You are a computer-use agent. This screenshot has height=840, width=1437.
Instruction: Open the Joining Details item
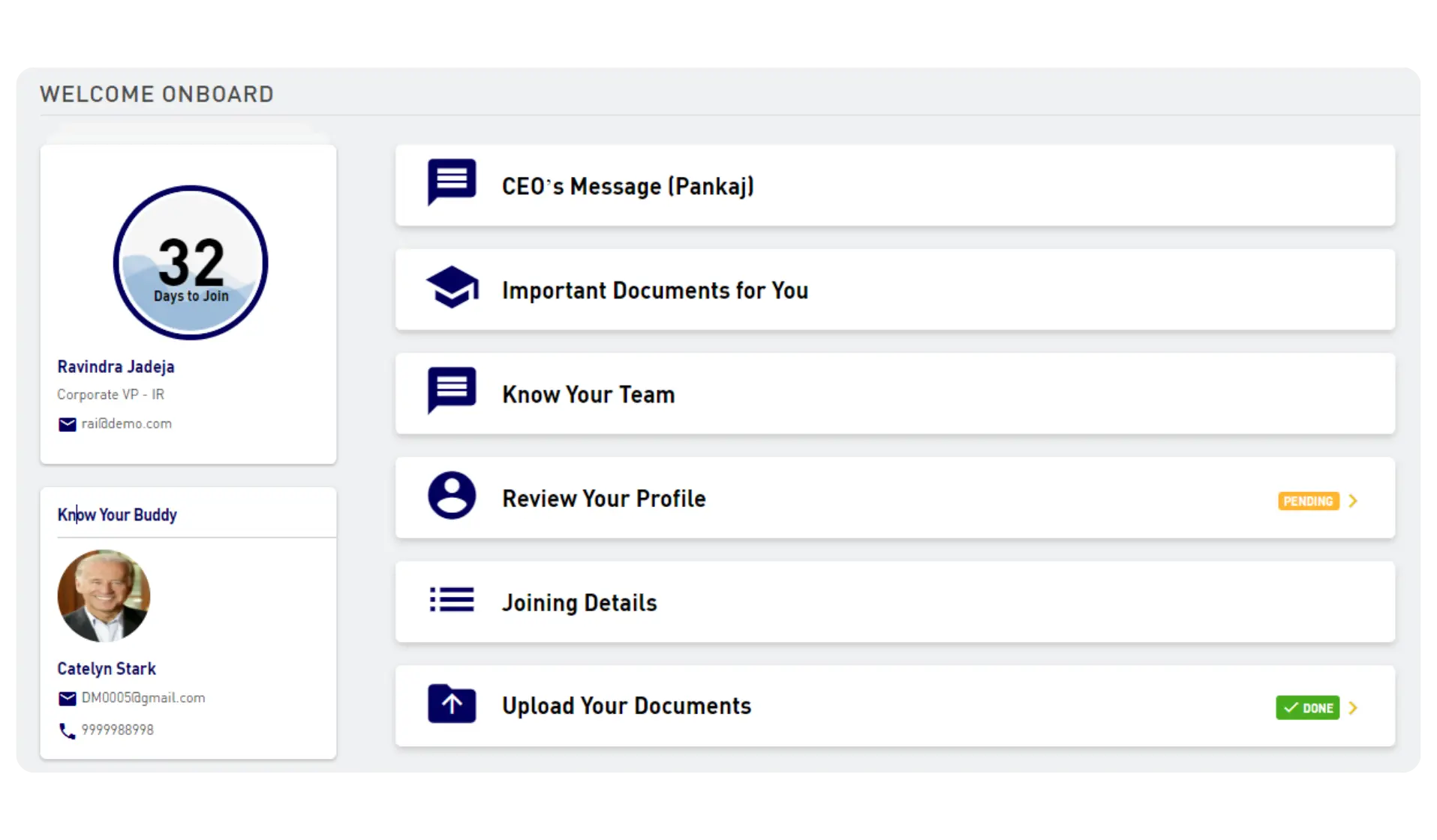click(894, 601)
